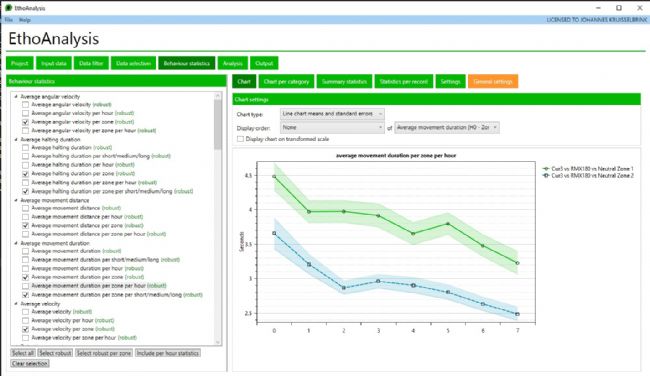Uncheck Average angular velocity per zone
This screenshot has height=376, width=650.
point(26,122)
